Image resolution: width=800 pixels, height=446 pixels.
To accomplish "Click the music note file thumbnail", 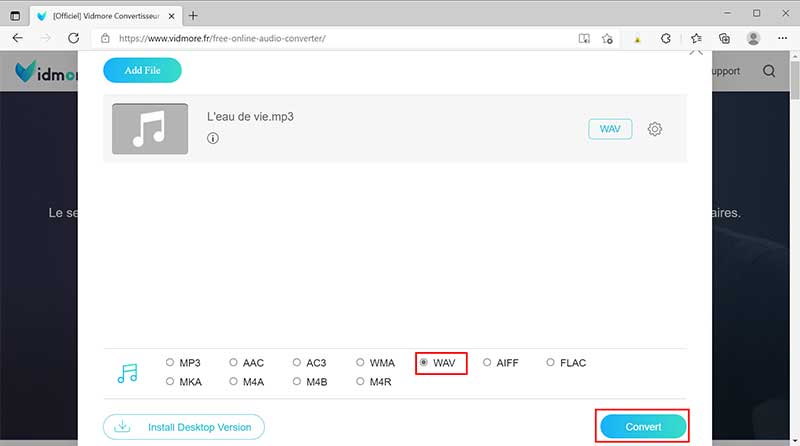I will pyautogui.click(x=150, y=128).
